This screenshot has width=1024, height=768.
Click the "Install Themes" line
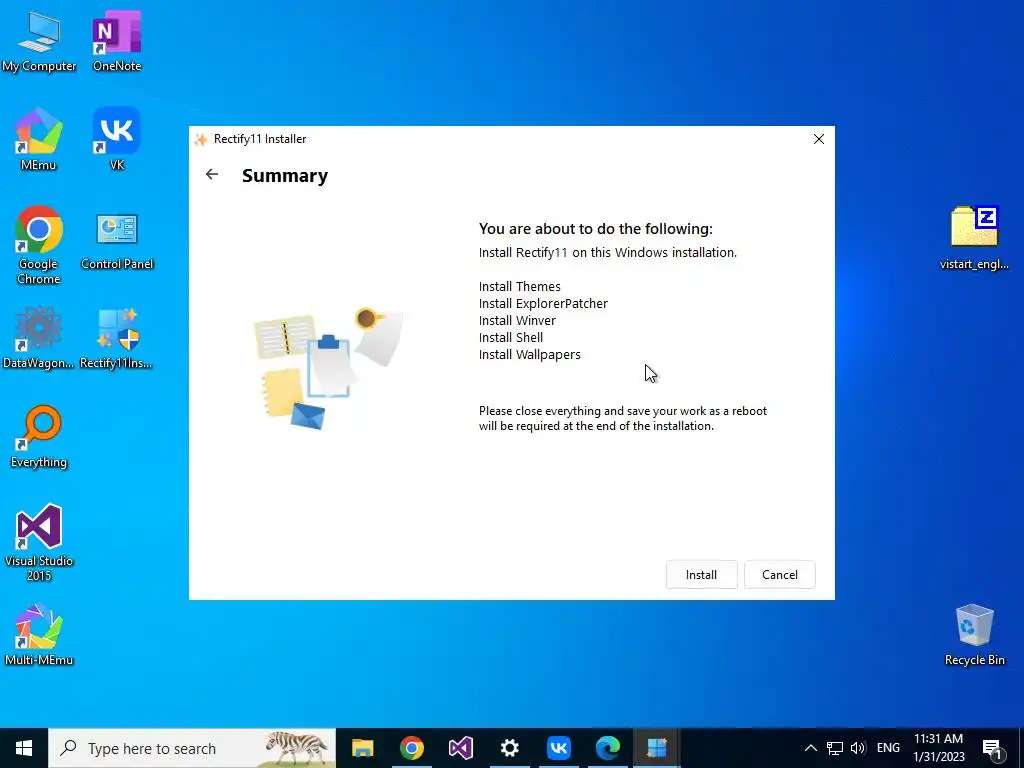520,287
